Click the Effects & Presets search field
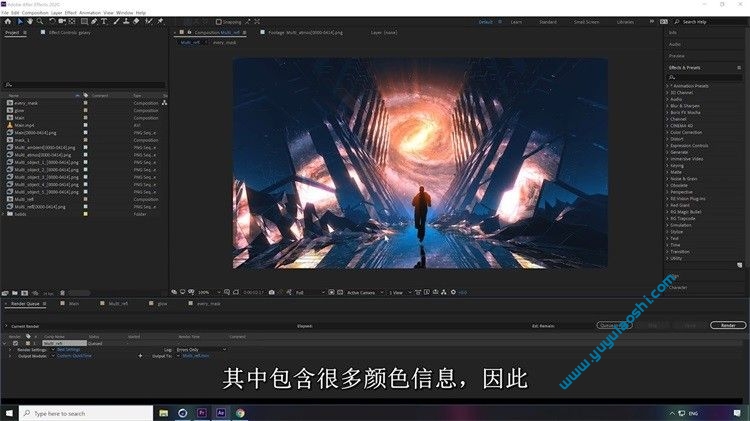Screen dimensions: 750x421 pos(705,77)
